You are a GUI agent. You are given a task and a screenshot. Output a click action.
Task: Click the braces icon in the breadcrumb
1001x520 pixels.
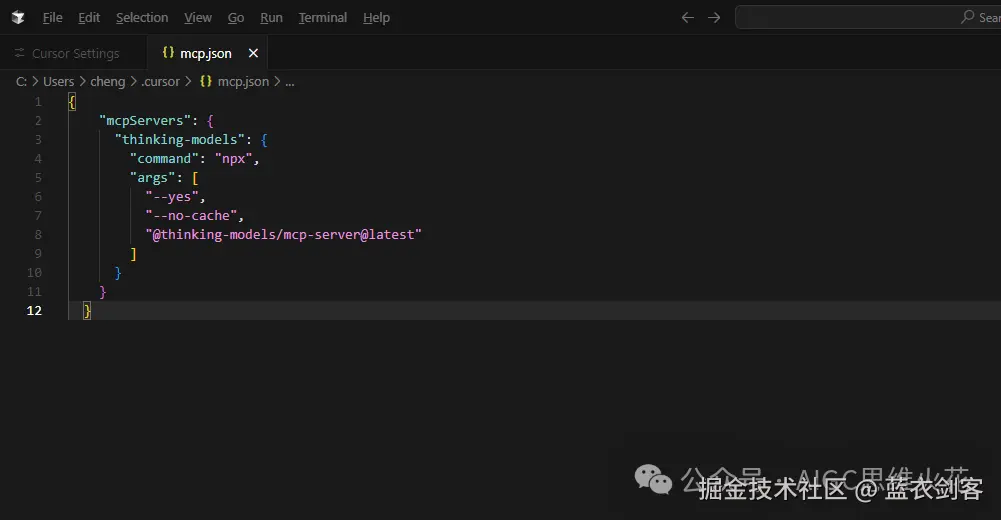pos(206,81)
